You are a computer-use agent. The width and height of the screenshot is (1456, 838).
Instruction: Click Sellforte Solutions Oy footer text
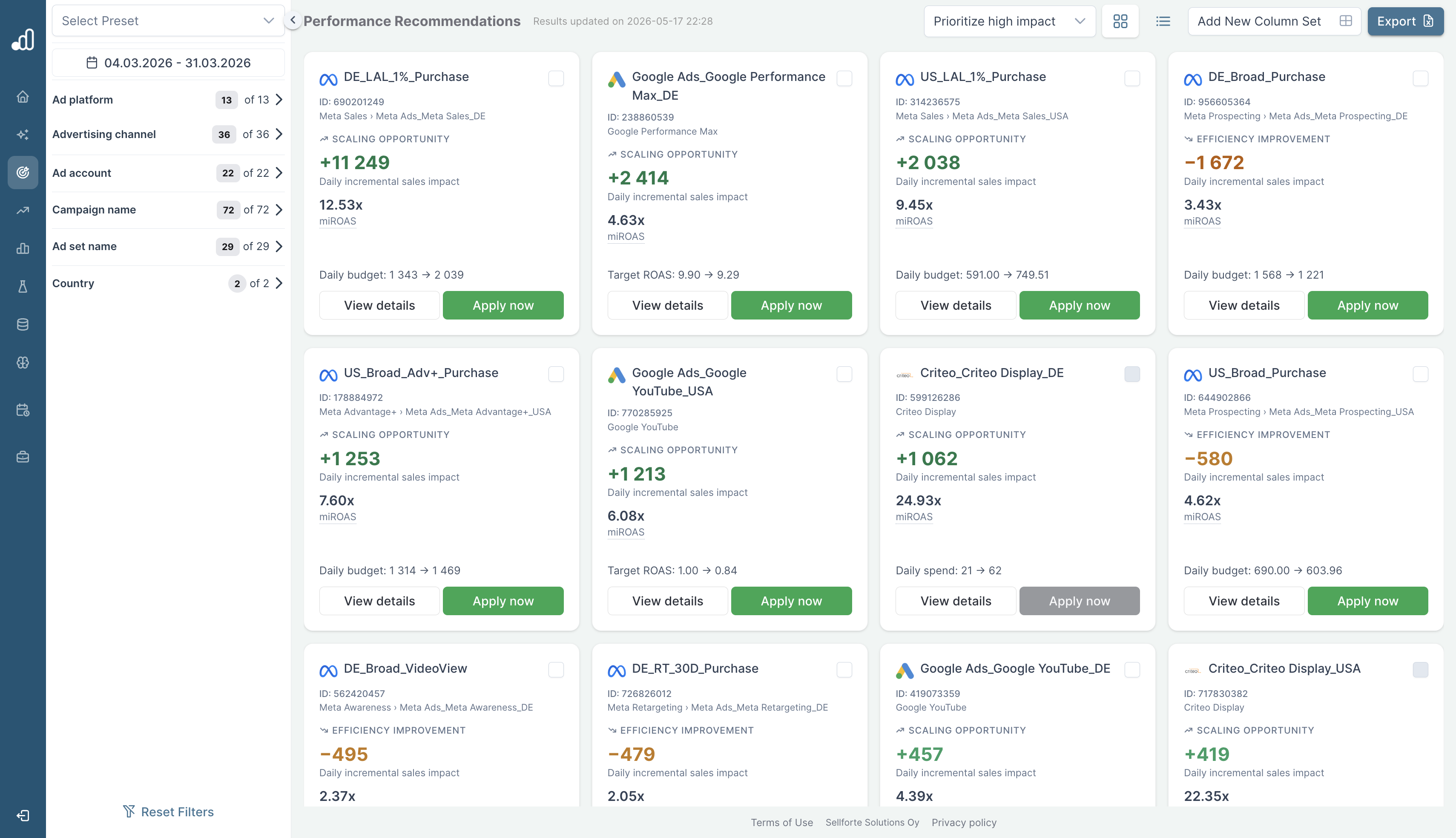[x=872, y=823]
